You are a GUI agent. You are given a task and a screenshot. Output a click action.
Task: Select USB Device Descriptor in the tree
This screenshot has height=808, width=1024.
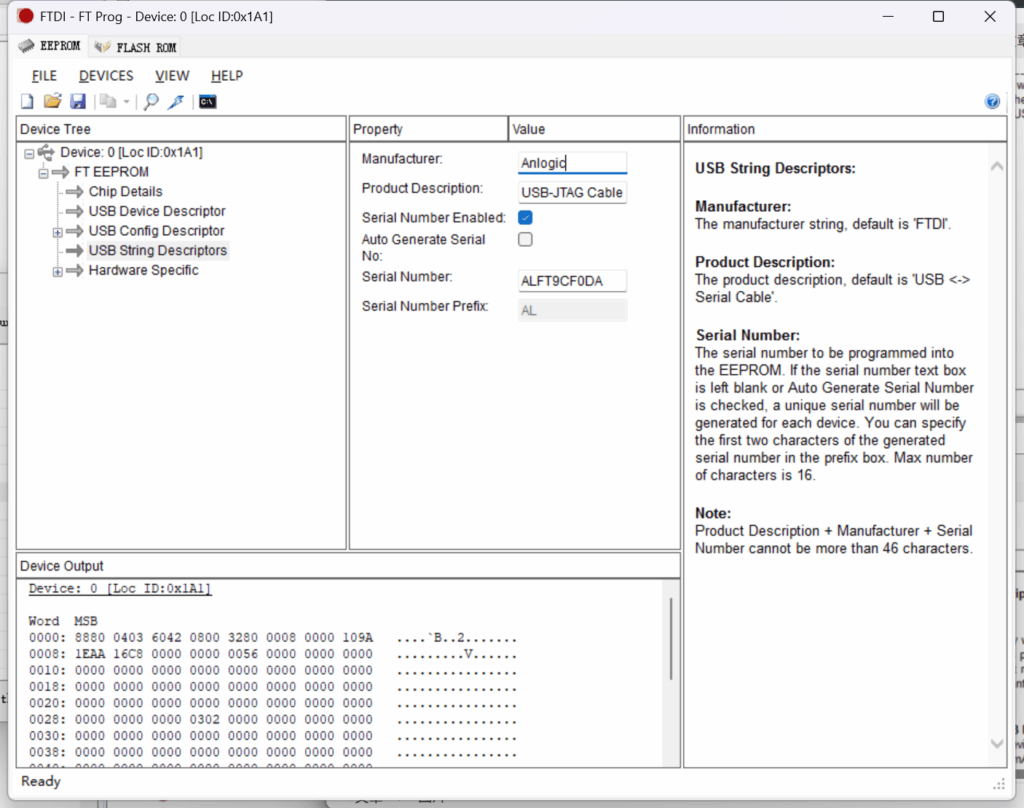click(x=157, y=211)
